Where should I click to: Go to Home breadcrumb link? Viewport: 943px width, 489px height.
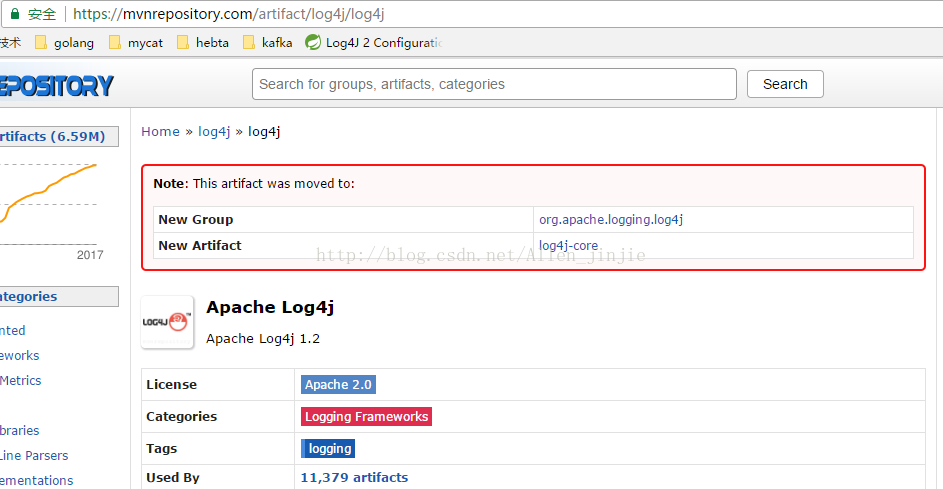pyautogui.click(x=161, y=132)
